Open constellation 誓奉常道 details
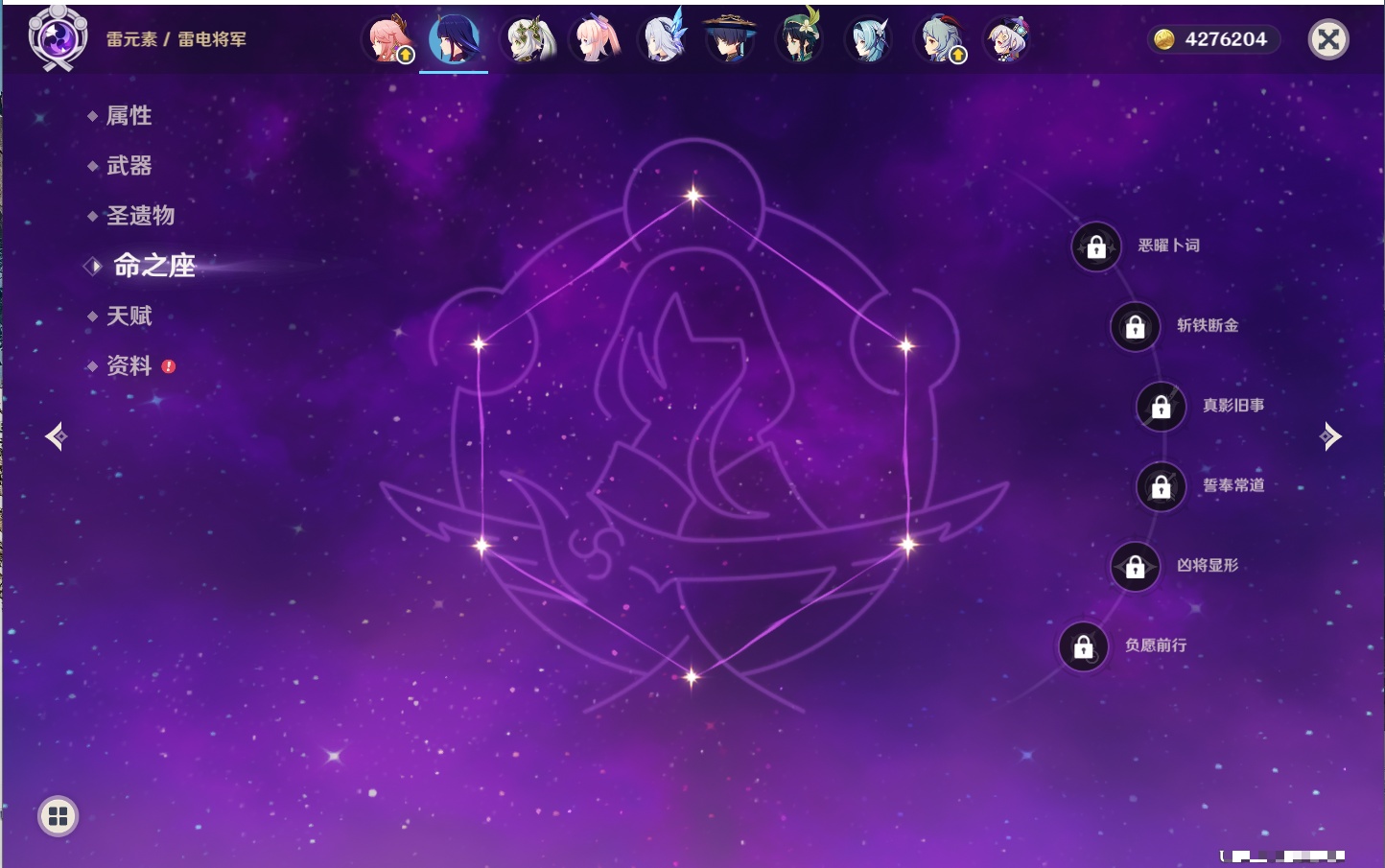The image size is (1385, 868). point(1233,485)
